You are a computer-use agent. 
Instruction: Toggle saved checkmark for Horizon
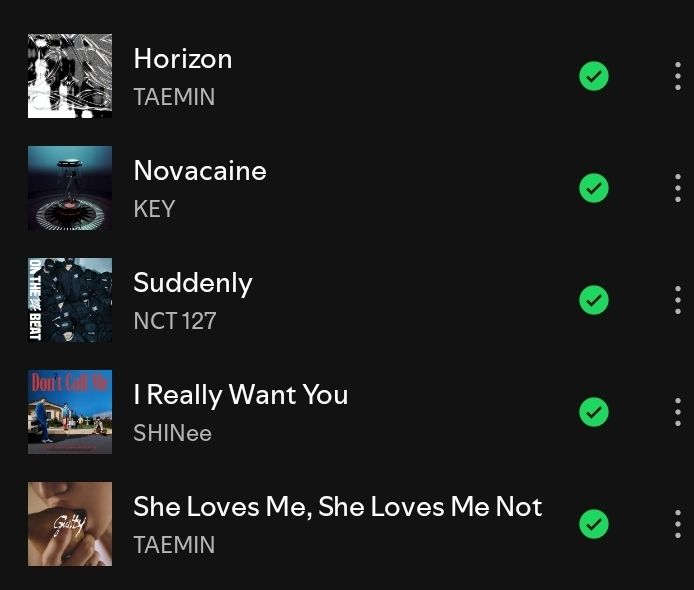click(594, 76)
